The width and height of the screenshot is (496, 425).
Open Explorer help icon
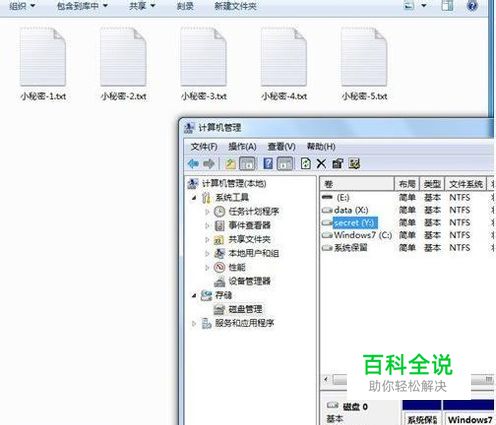pos(472,6)
